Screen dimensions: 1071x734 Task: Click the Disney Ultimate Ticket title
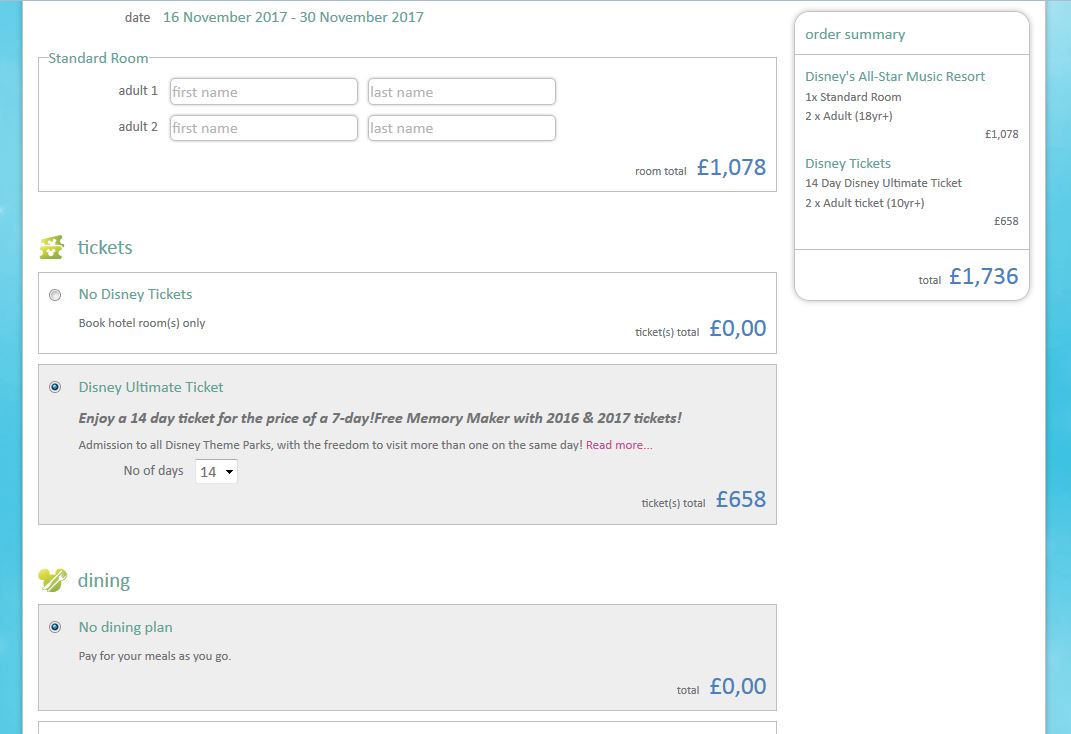tap(151, 387)
